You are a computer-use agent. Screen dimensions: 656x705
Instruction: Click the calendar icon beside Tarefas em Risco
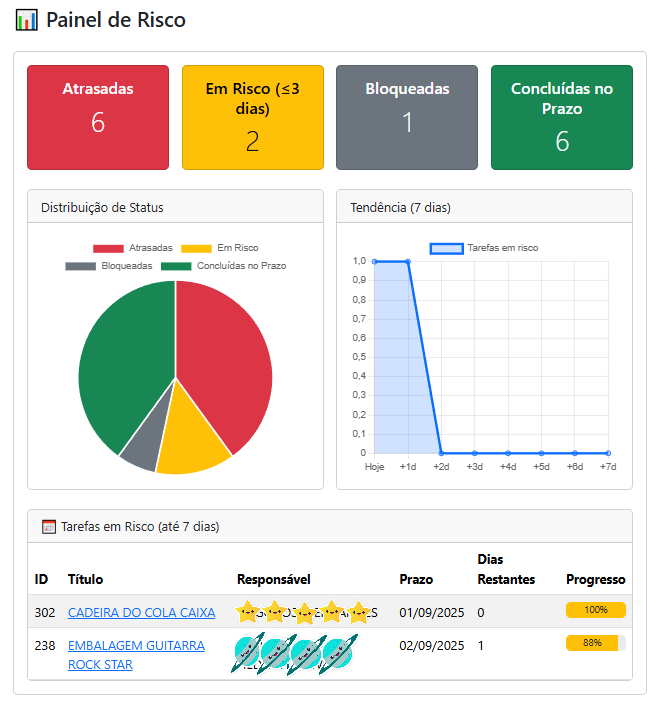48,526
